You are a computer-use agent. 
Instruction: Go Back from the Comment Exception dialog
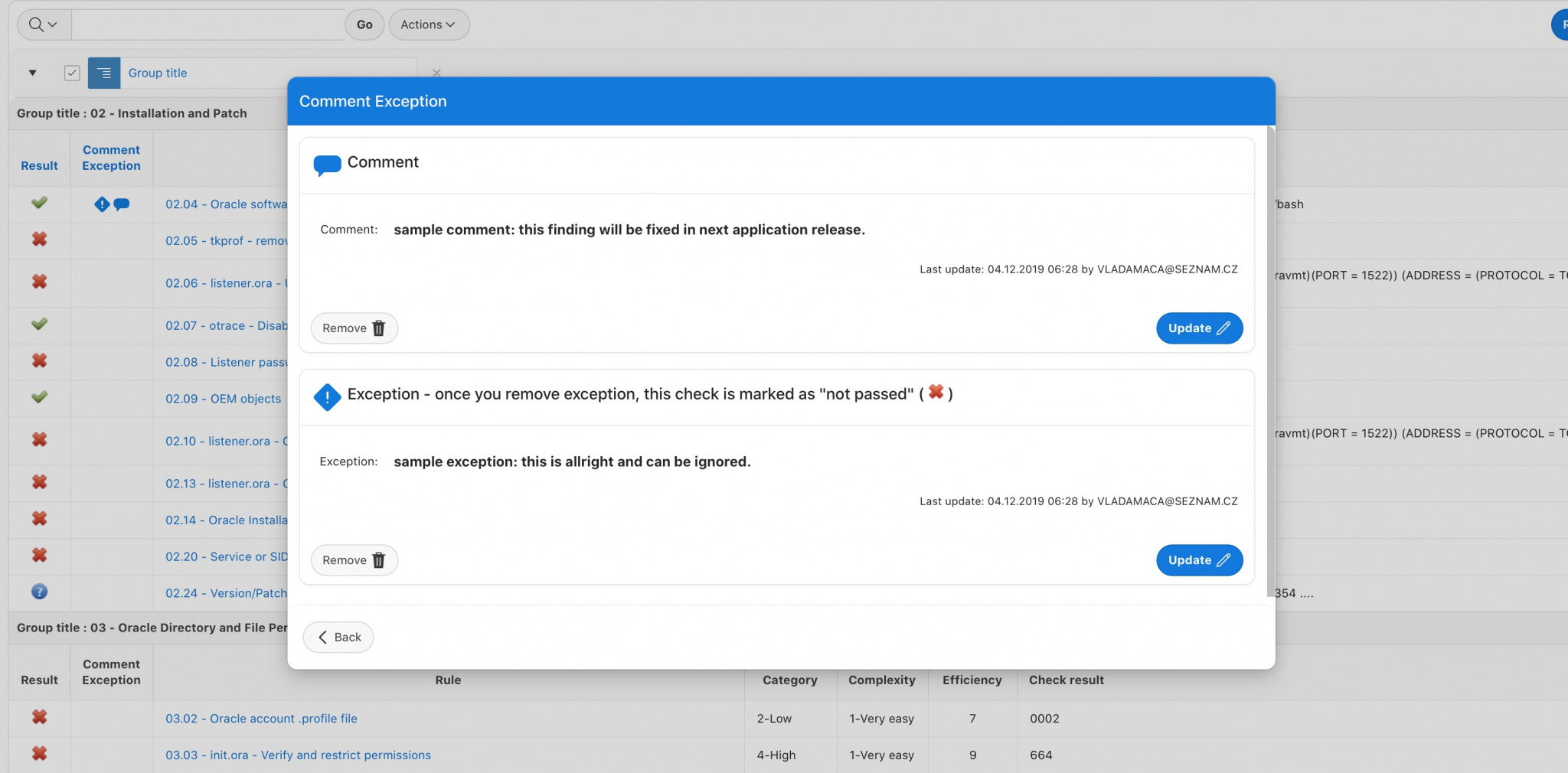click(338, 638)
